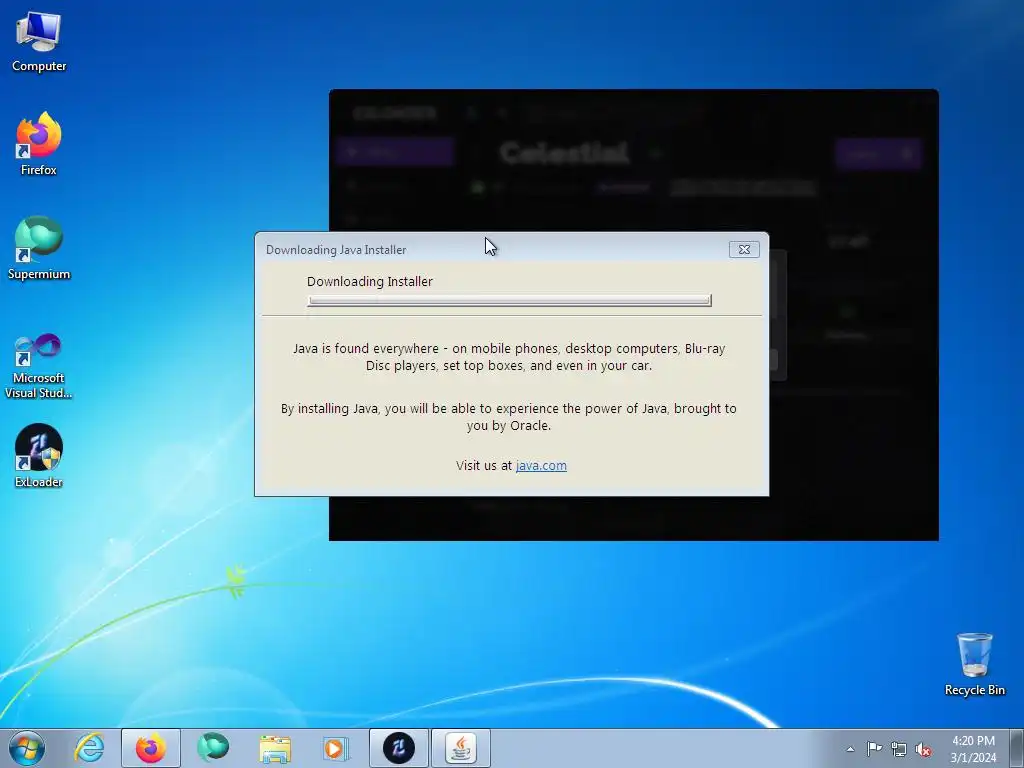Select the ExLoader desktop shortcut
Viewport: 1024px width, 768px height.
coord(39,456)
